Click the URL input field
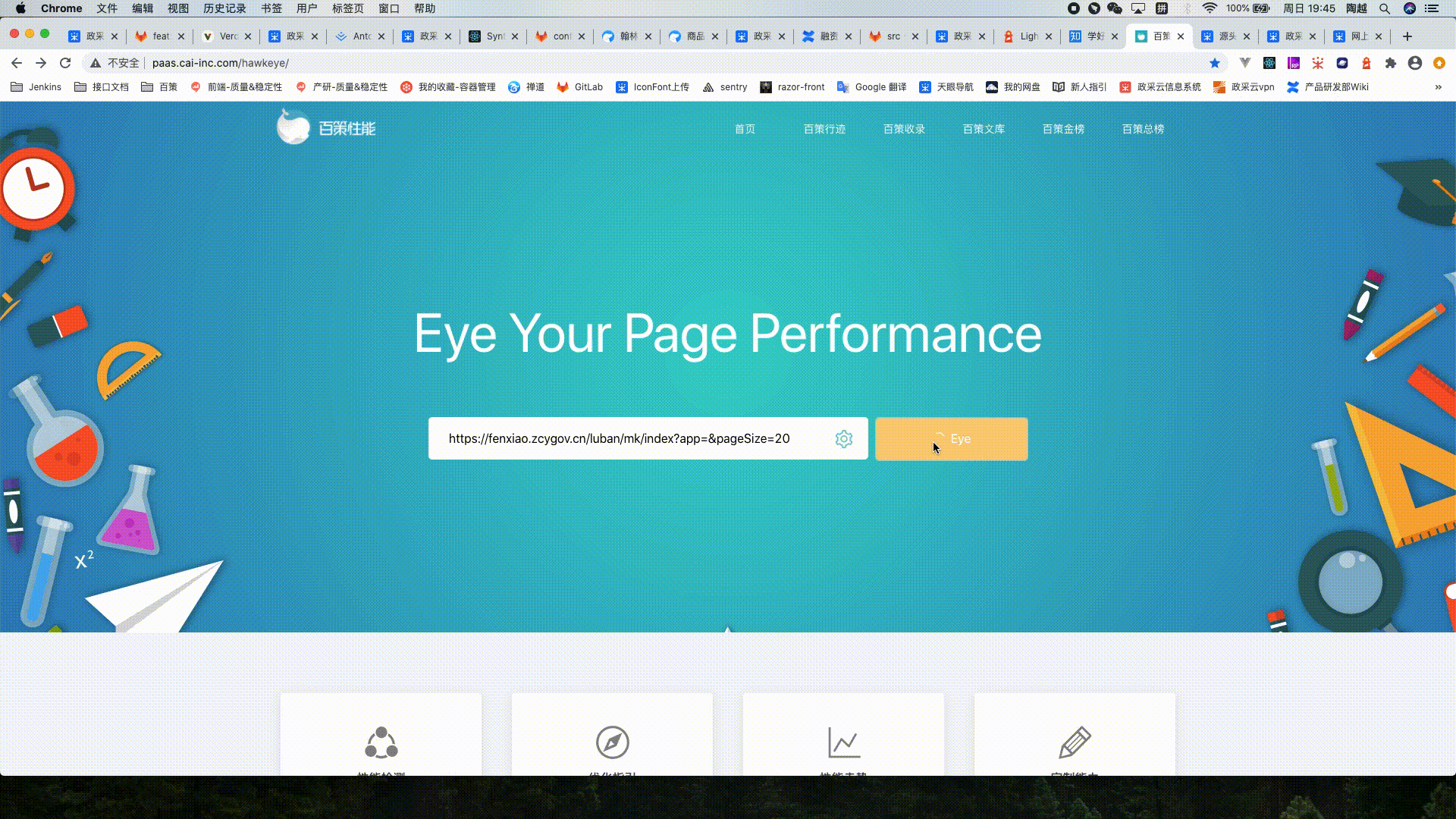The width and height of the screenshot is (1456, 819). coord(629,439)
